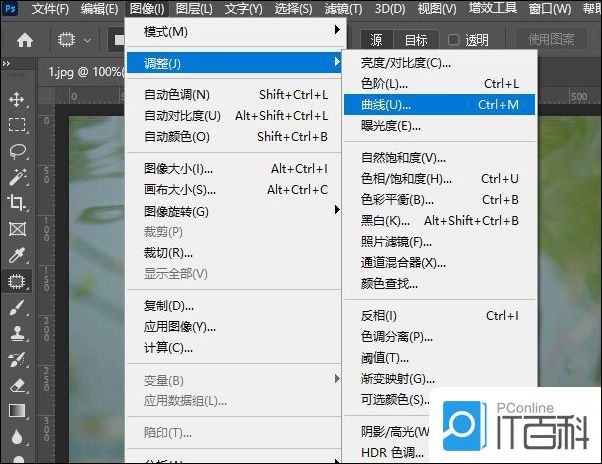Select the Eyedropper tool

coord(18,255)
